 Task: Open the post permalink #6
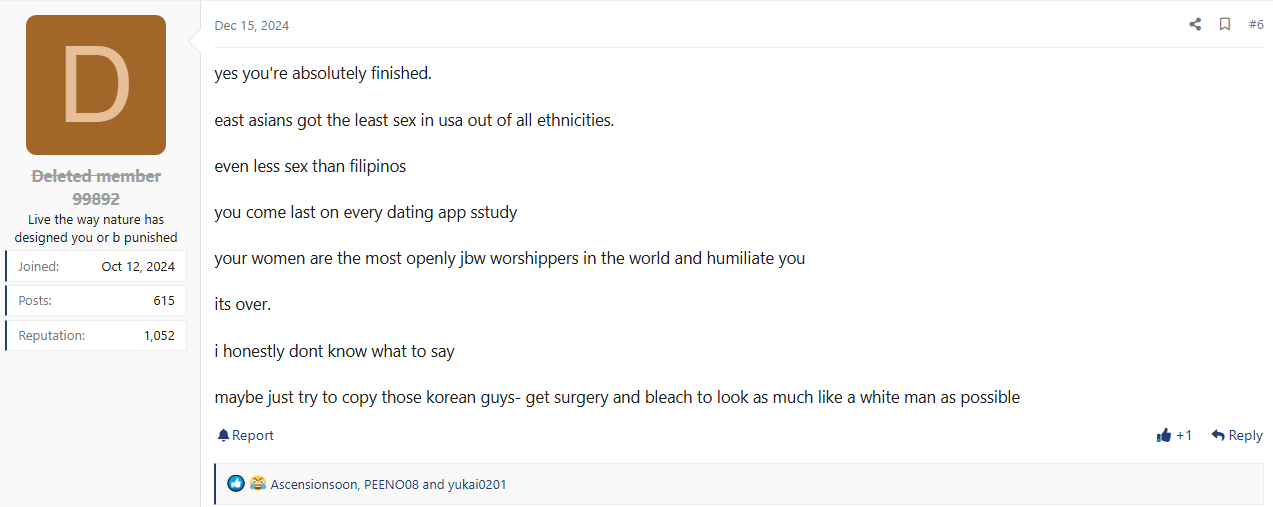pyautogui.click(x=1256, y=25)
